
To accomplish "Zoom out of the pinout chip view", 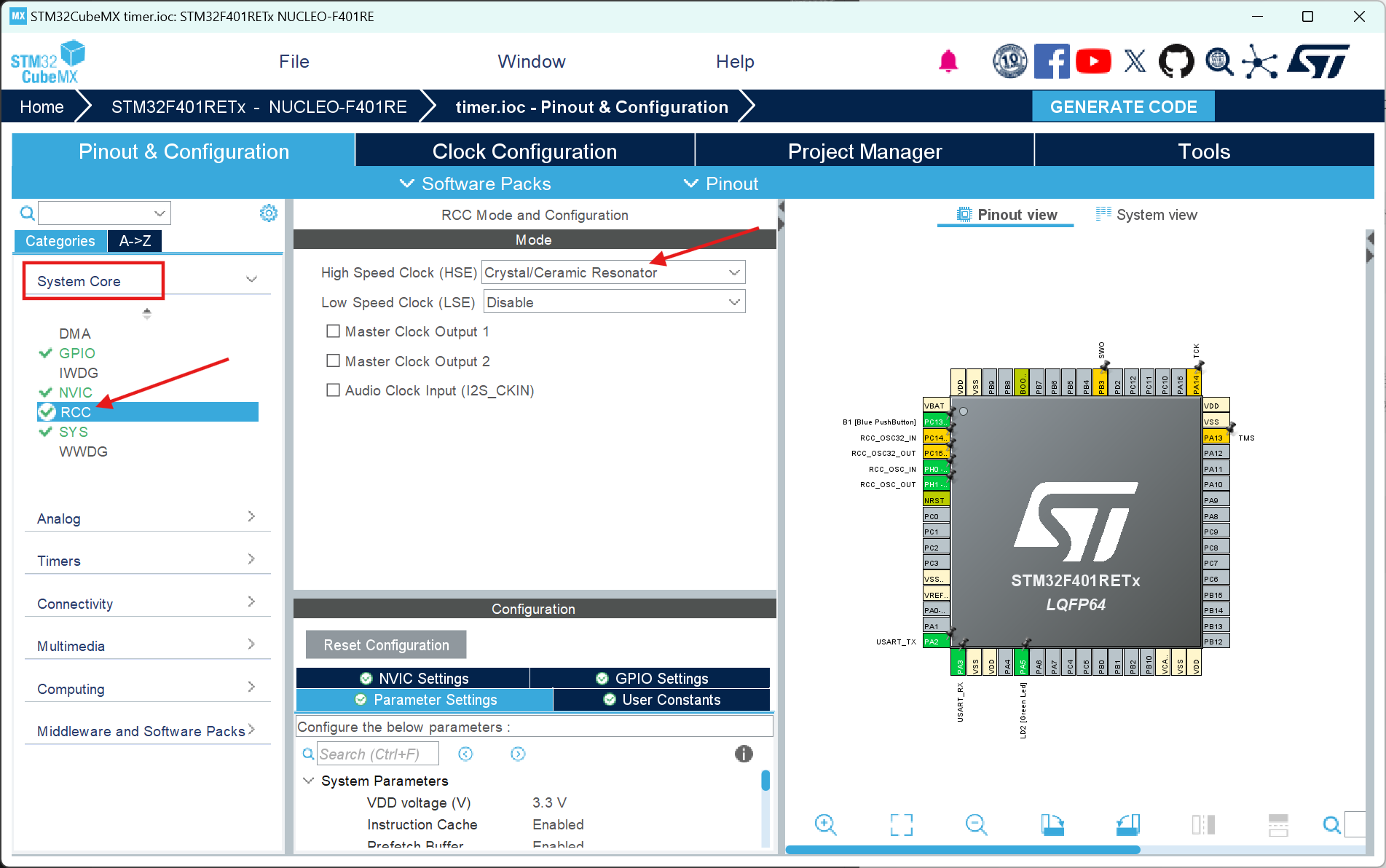I will click(976, 824).
